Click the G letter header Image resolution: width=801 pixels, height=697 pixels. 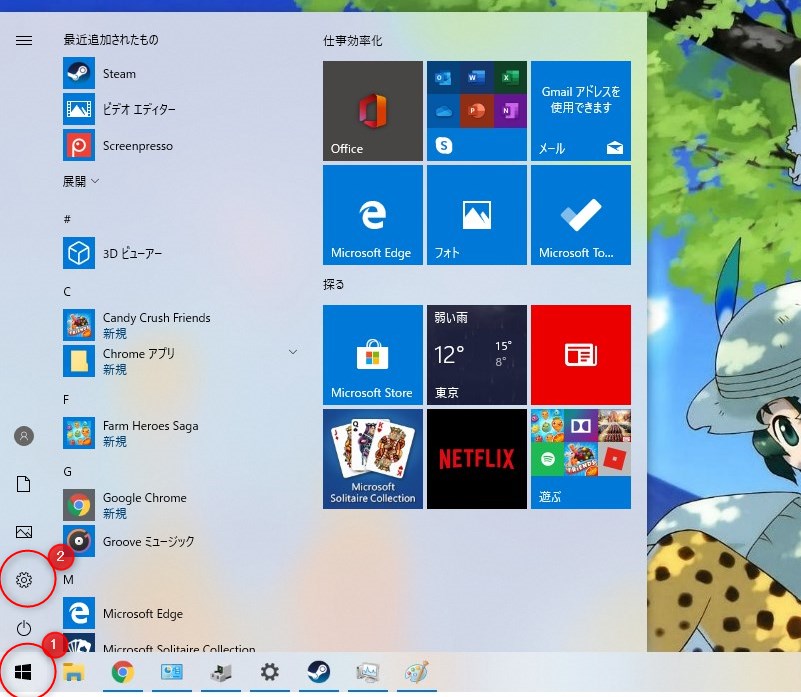(67, 472)
